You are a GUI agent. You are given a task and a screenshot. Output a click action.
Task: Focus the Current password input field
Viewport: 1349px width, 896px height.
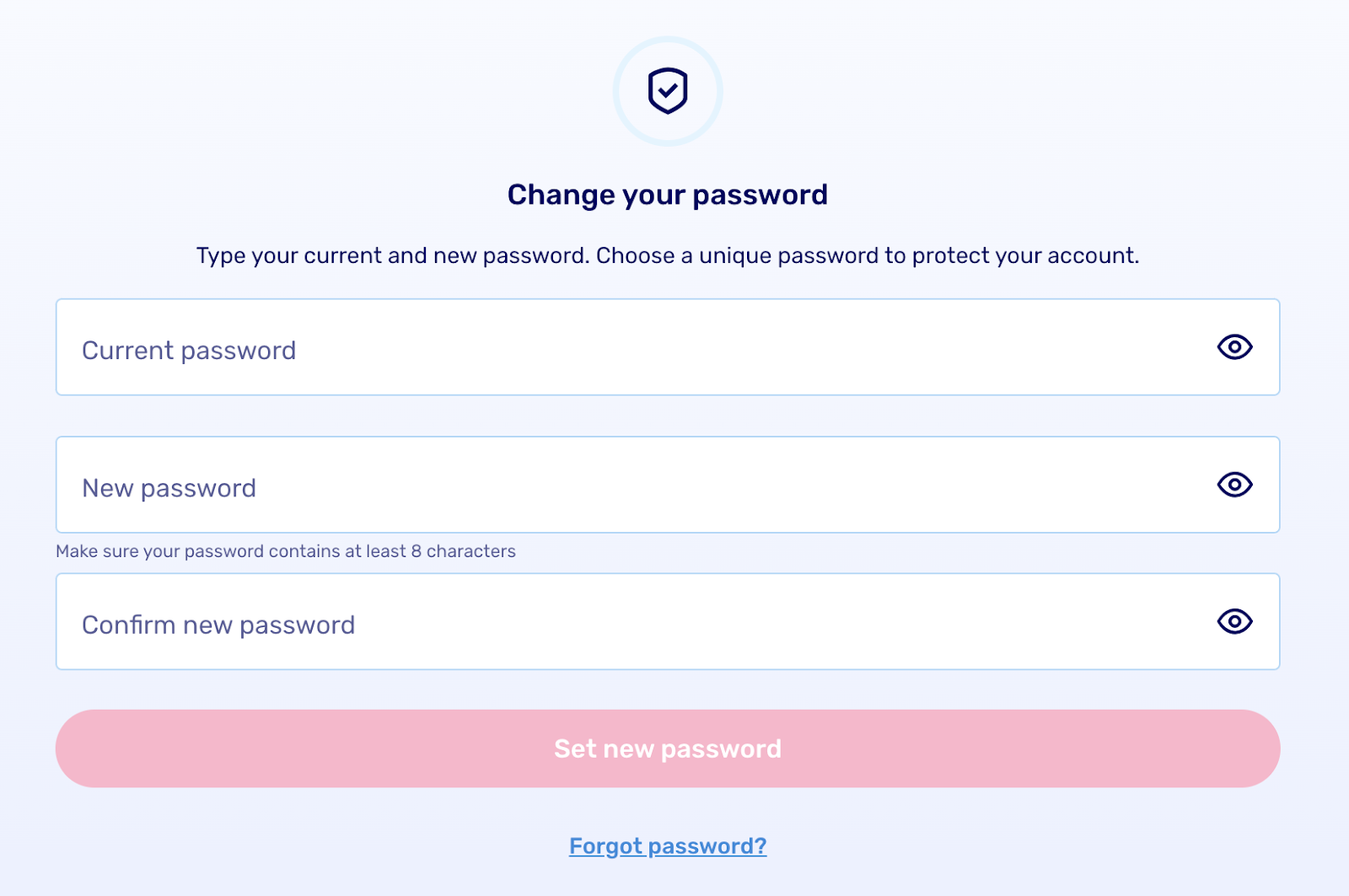coord(668,346)
